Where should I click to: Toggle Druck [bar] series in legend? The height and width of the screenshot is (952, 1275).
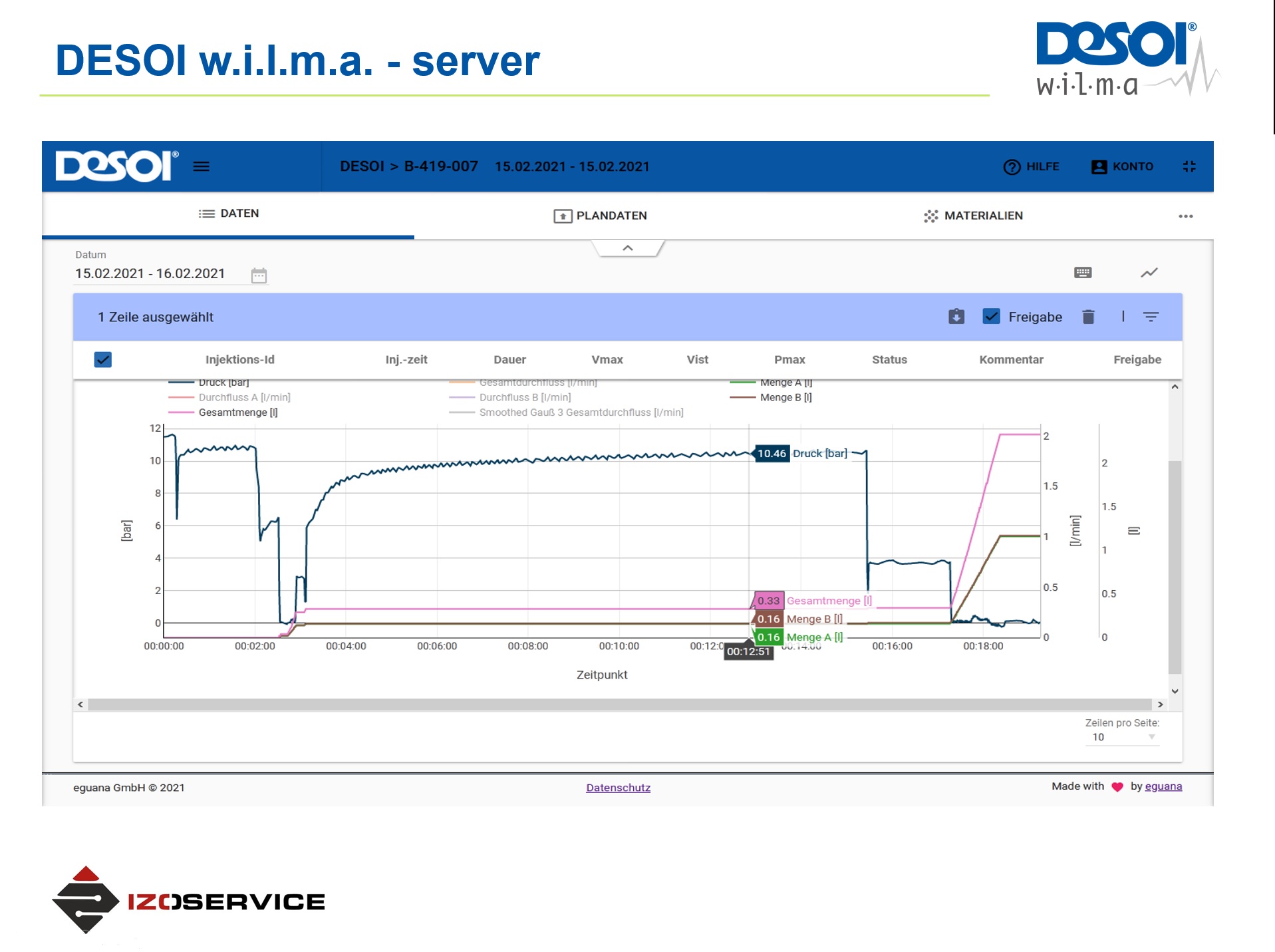click(x=209, y=383)
